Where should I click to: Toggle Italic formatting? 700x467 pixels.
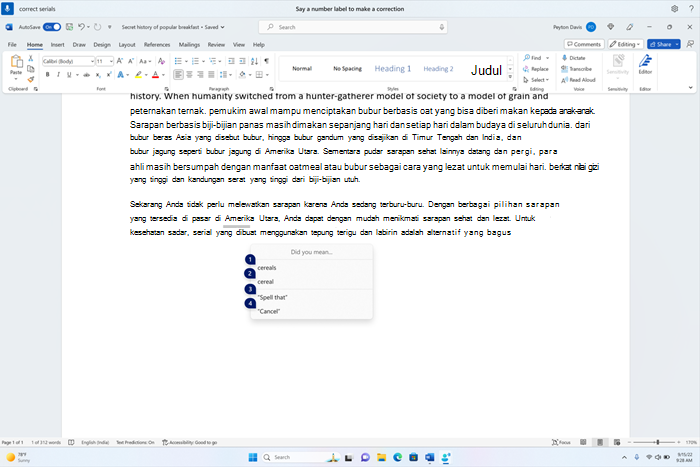click(x=58, y=75)
